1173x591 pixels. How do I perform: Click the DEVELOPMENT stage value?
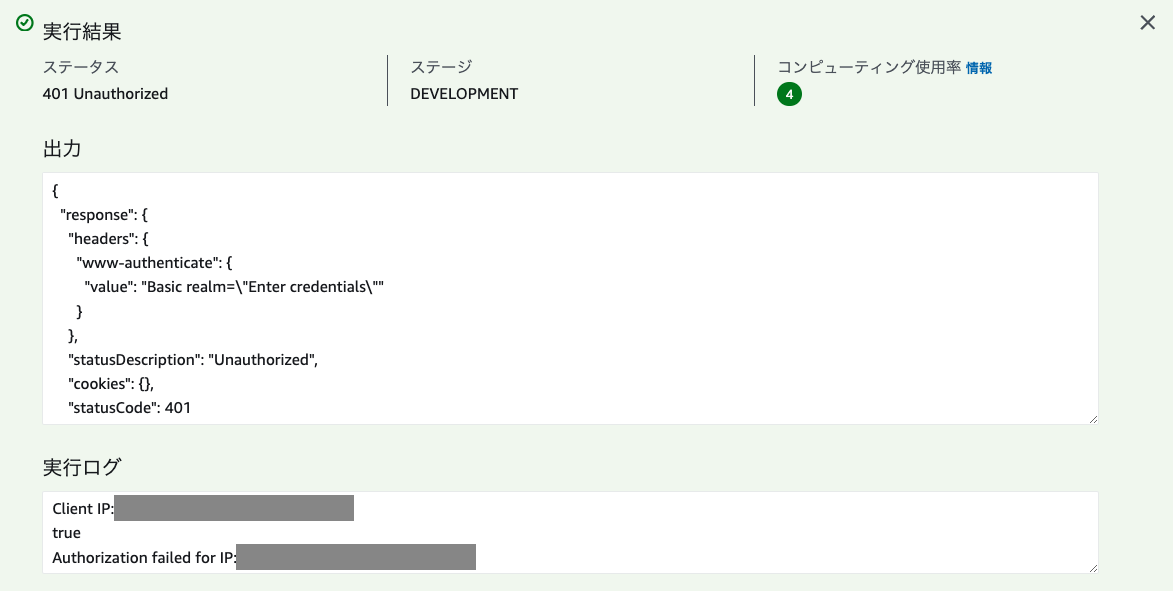point(464,94)
